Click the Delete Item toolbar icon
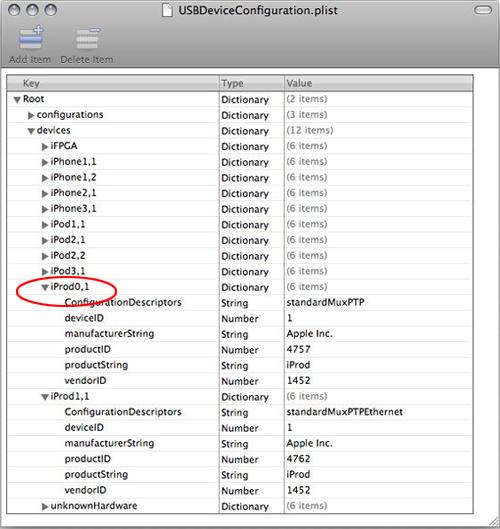Screen dimensions: 500x529 coord(87,38)
